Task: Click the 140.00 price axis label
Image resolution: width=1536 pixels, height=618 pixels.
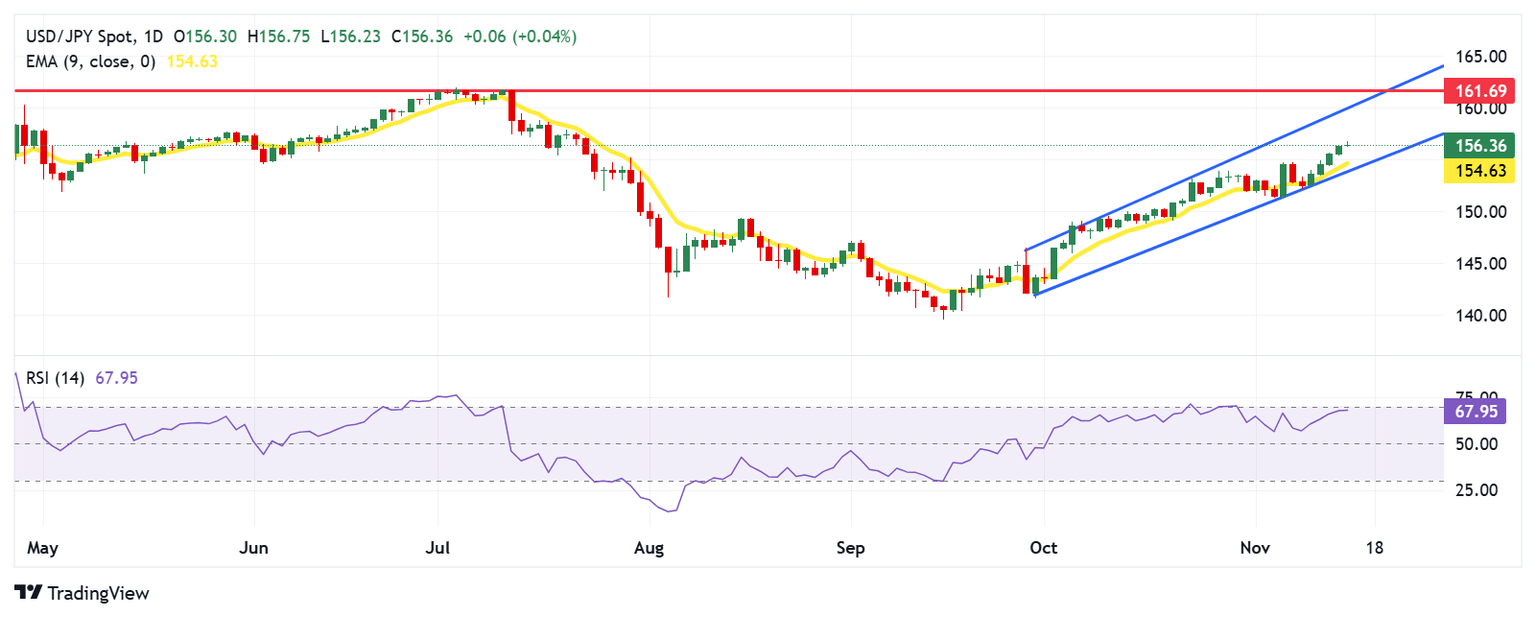Action: (x=1480, y=316)
